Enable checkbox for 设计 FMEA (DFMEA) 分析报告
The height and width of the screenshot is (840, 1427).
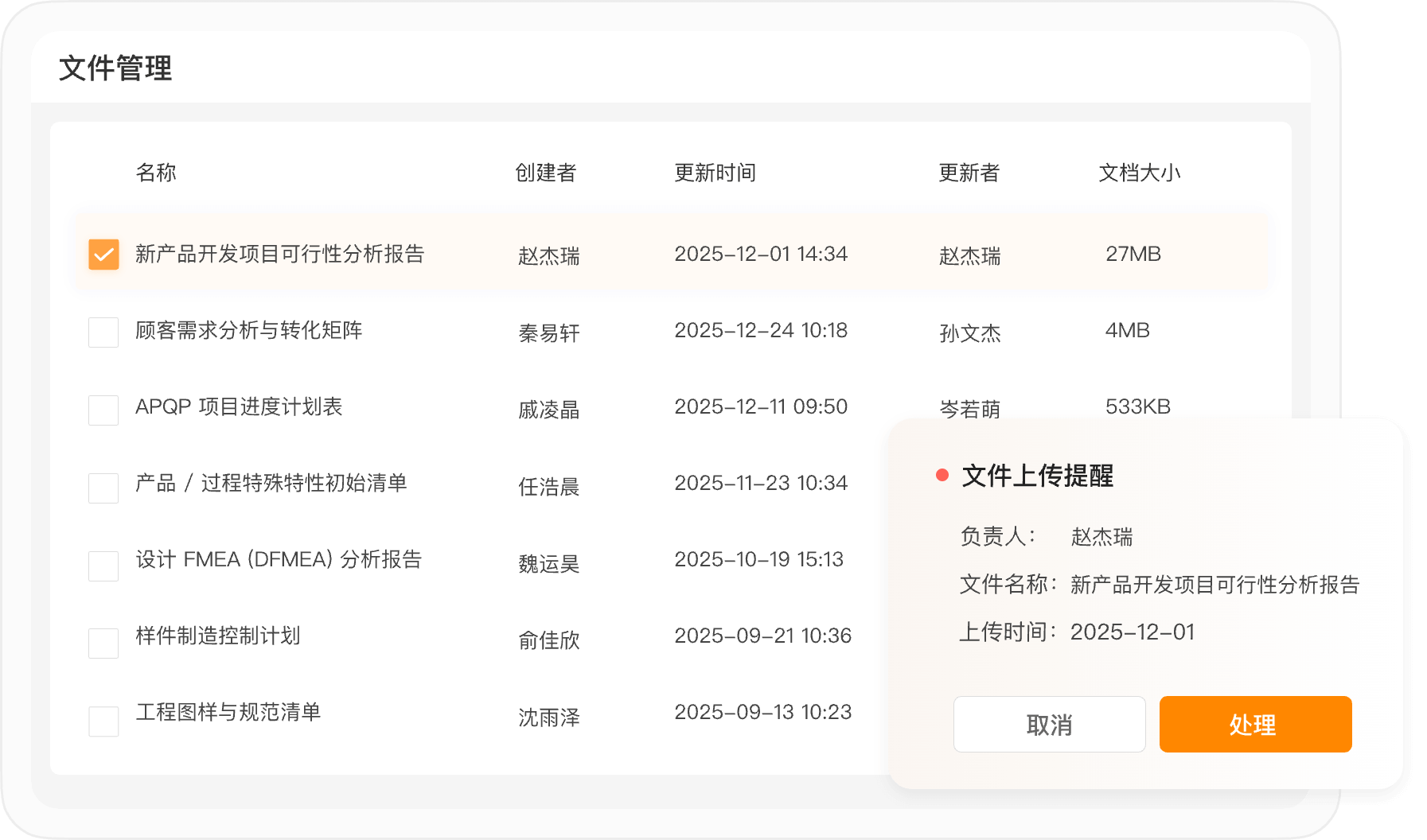(103, 566)
